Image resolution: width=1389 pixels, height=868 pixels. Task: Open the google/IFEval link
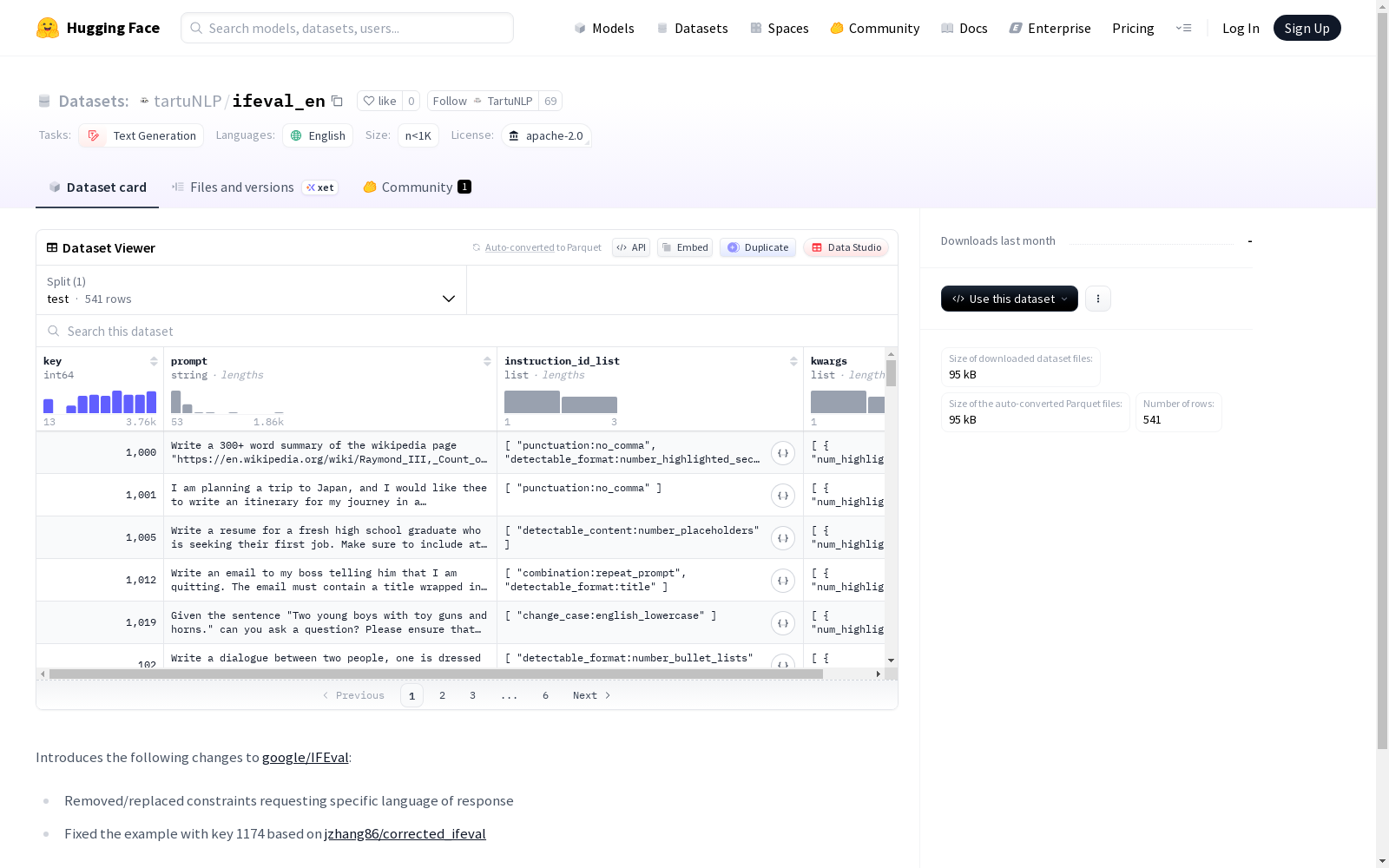pos(306,757)
